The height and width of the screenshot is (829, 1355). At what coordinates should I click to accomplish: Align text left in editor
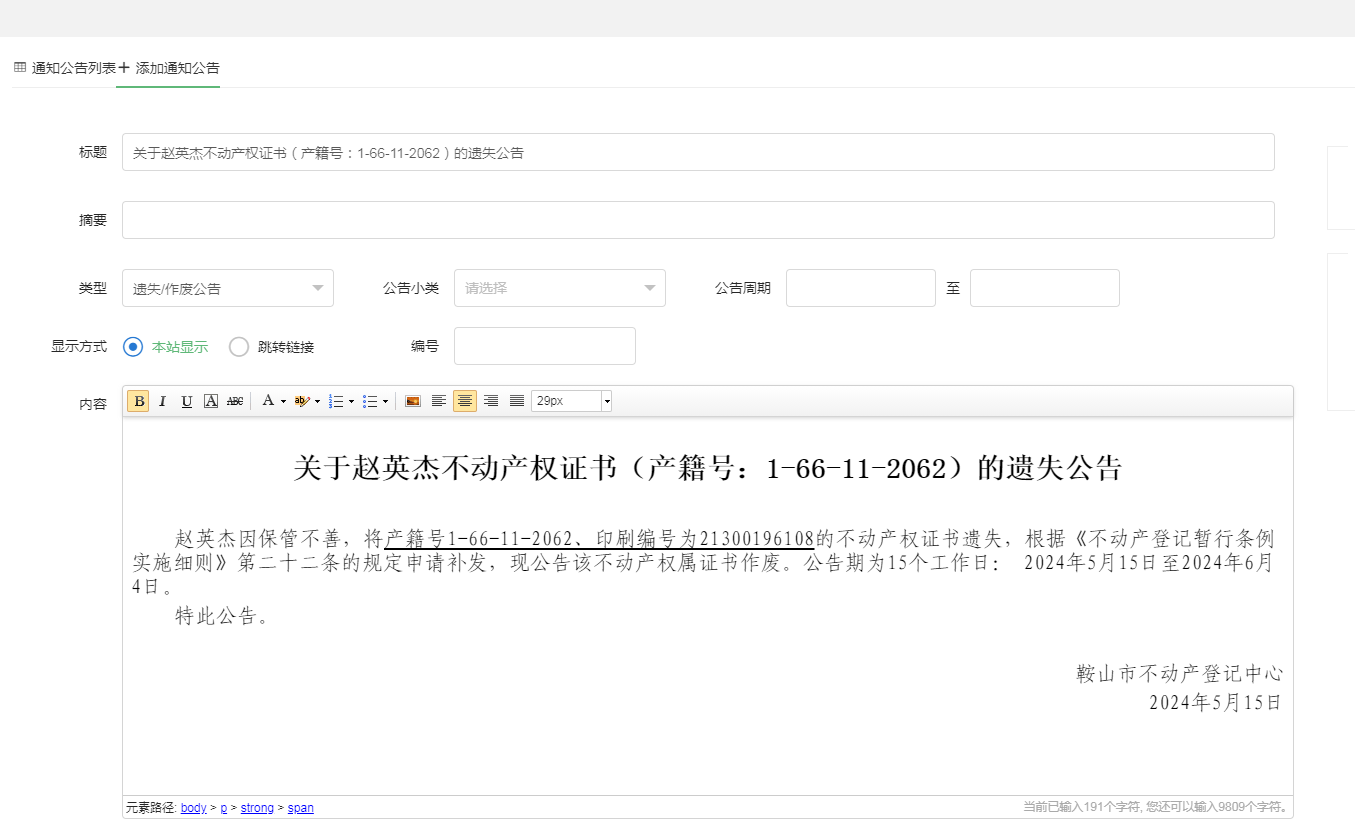click(x=438, y=401)
